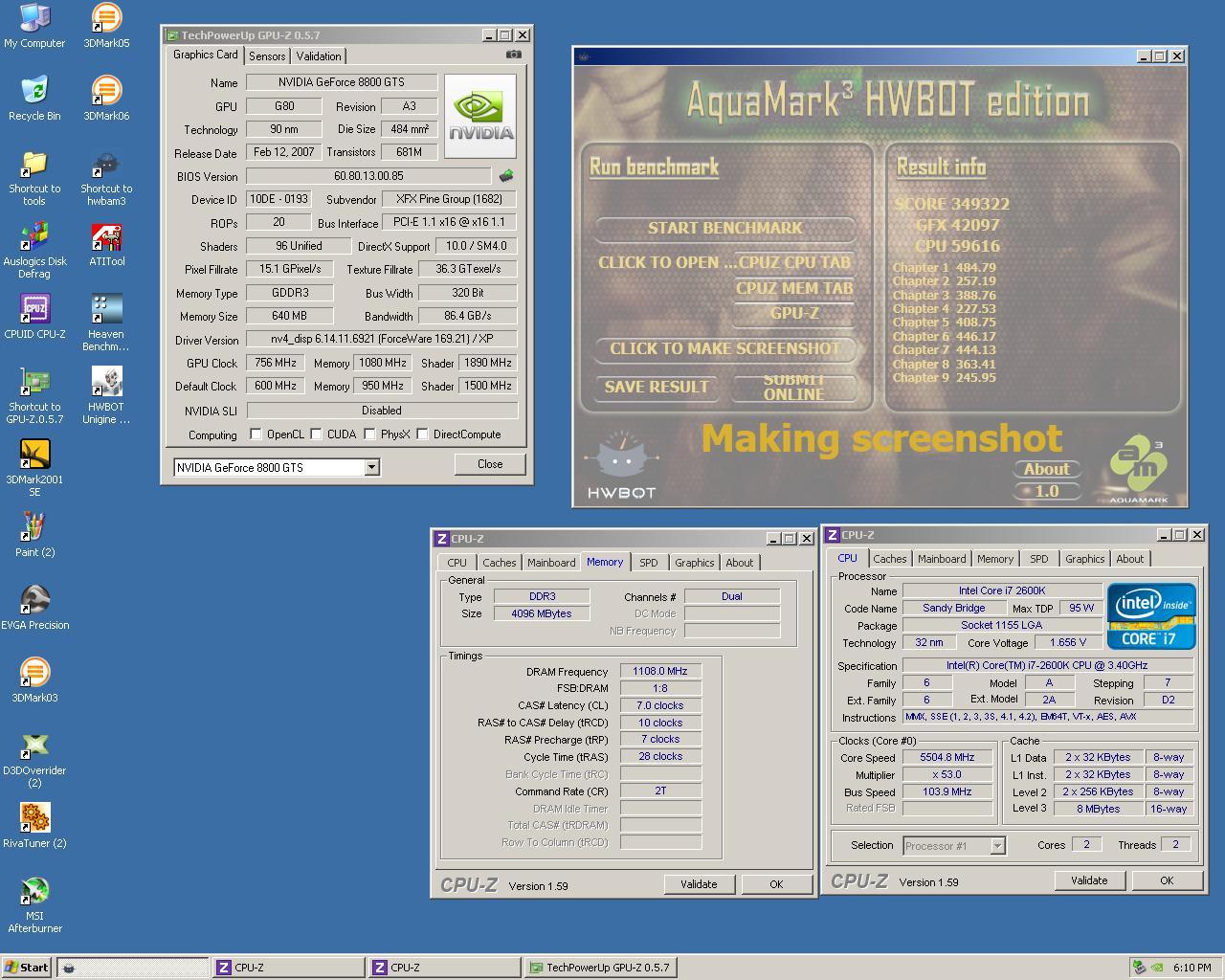Open the Processor #1 selection dropdown

pyautogui.click(x=997, y=846)
